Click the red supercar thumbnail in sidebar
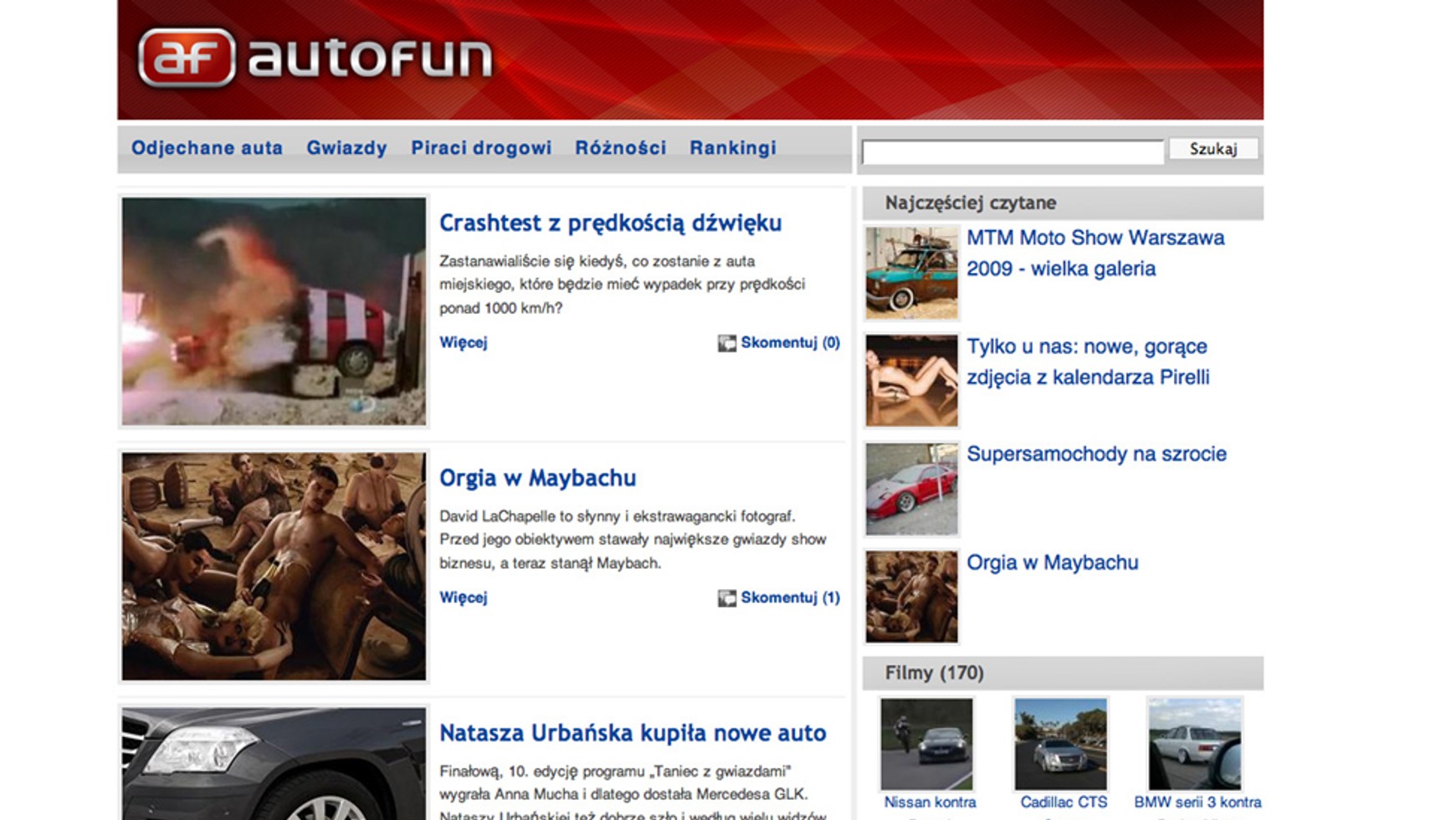The width and height of the screenshot is (1456, 820). [x=911, y=489]
